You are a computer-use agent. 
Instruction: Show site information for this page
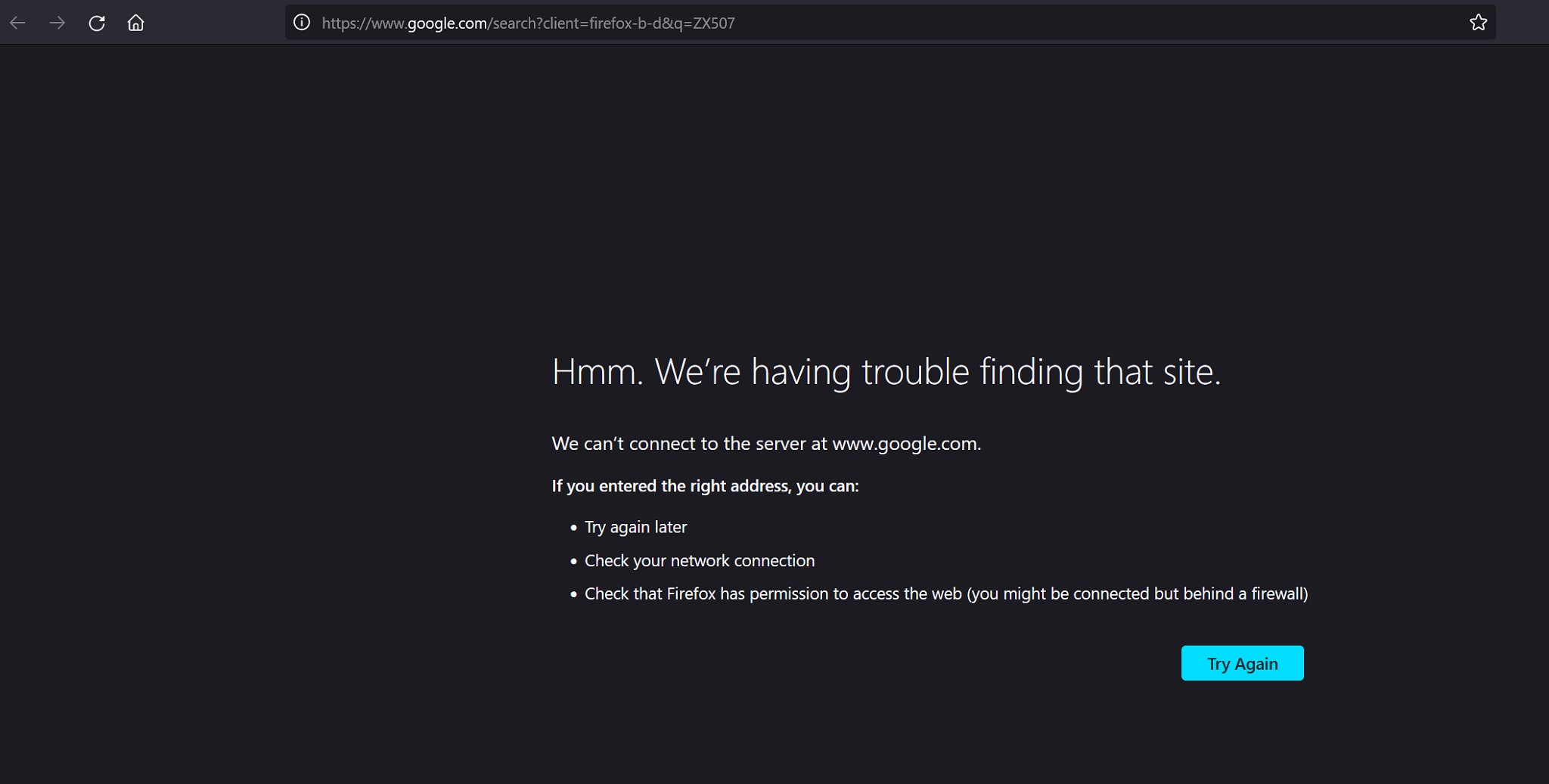click(302, 23)
